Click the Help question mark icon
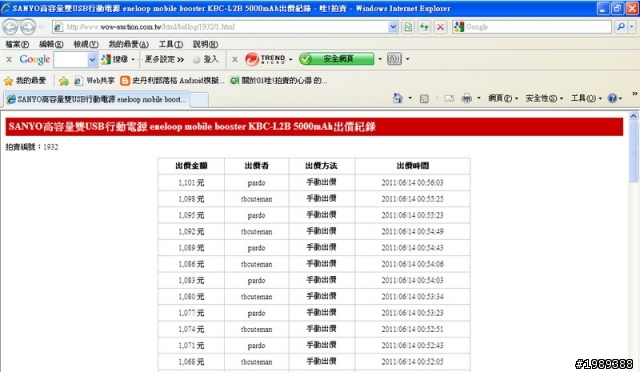The width and height of the screenshot is (640, 372). (x=612, y=98)
